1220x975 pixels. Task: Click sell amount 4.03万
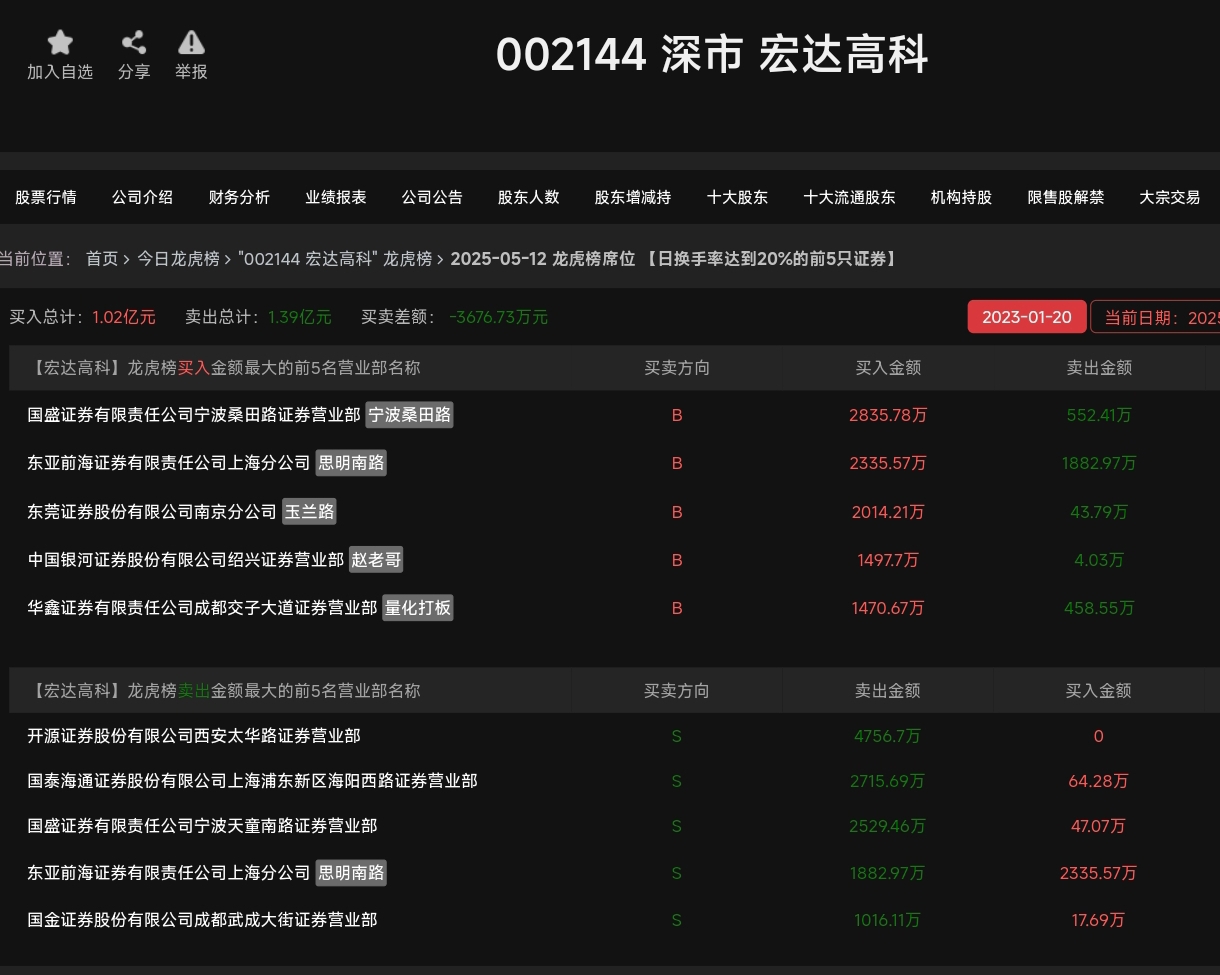coord(1099,560)
